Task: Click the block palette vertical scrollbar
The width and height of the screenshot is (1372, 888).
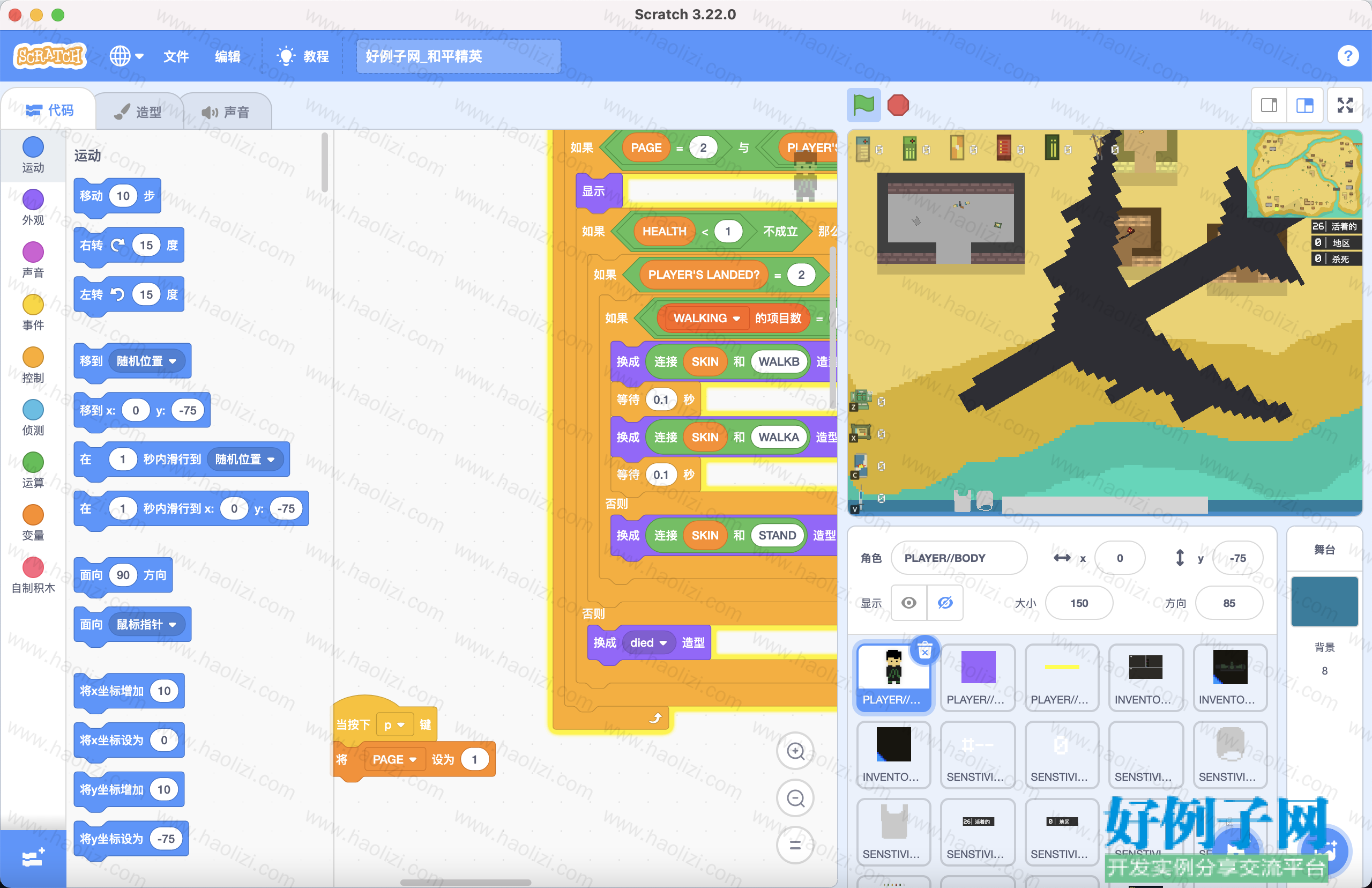Action: click(324, 162)
